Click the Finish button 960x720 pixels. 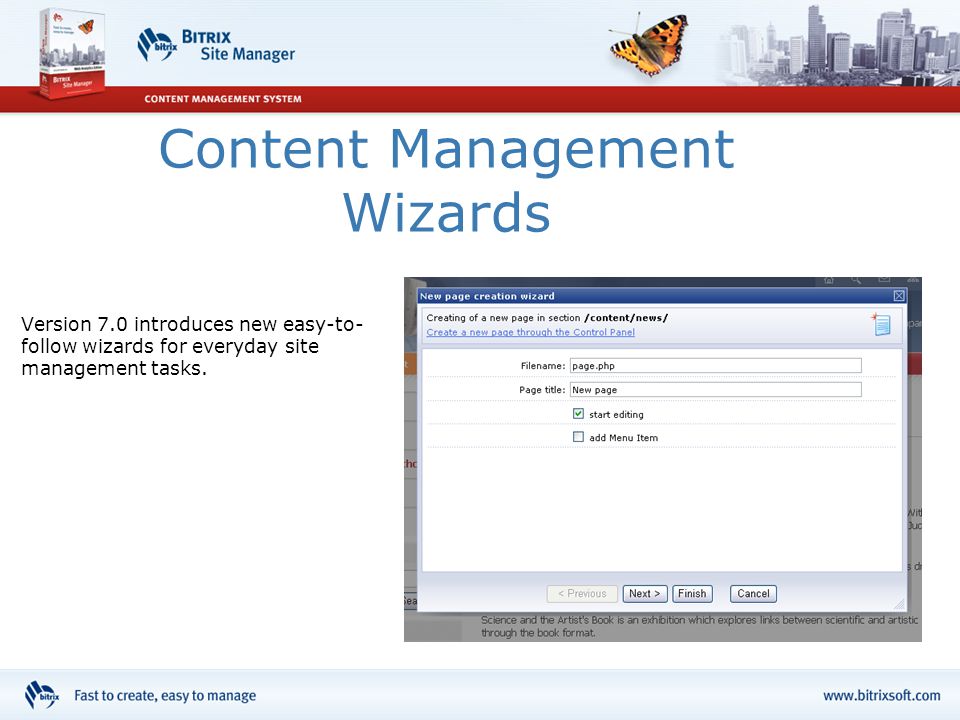tap(692, 593)
